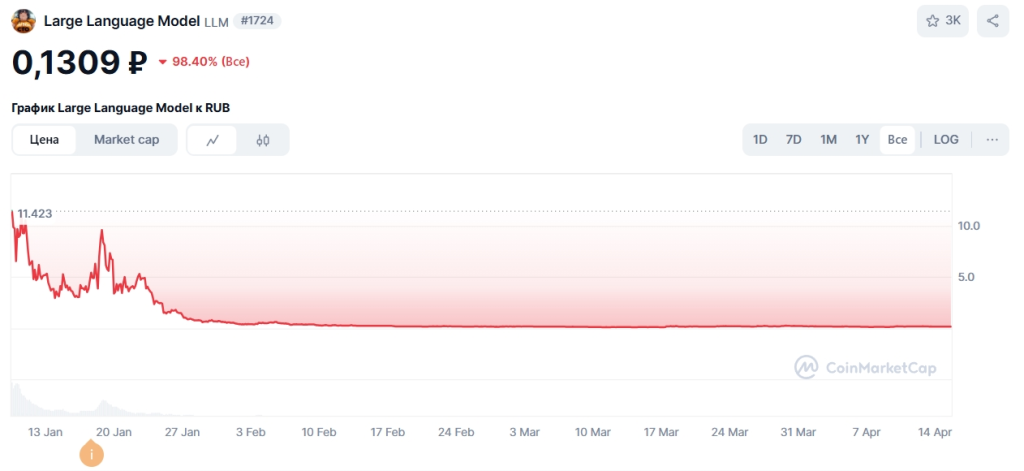Click the 11.423 peak price label
Screen dimensions: 1024x471
[x=35, y=214]
